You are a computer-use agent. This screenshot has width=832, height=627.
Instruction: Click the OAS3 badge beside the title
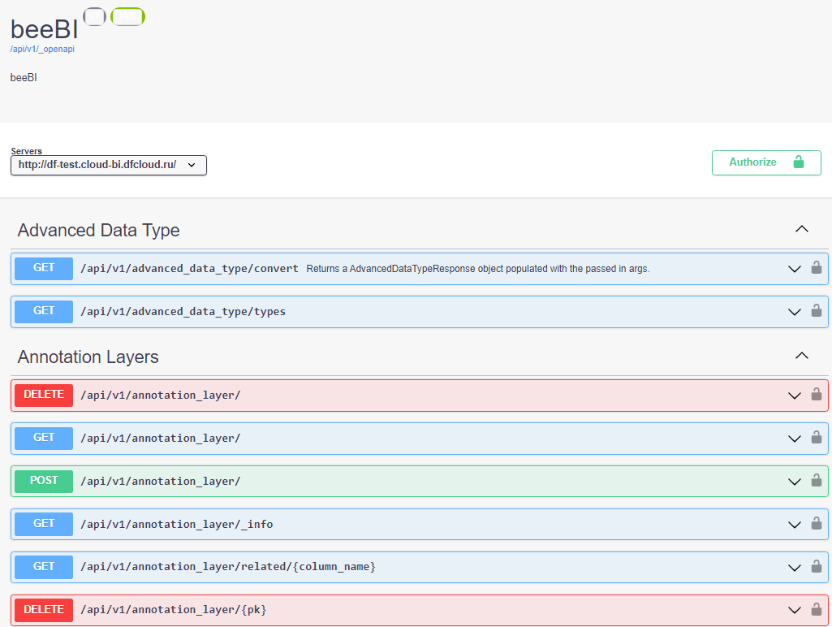point(128,16)
